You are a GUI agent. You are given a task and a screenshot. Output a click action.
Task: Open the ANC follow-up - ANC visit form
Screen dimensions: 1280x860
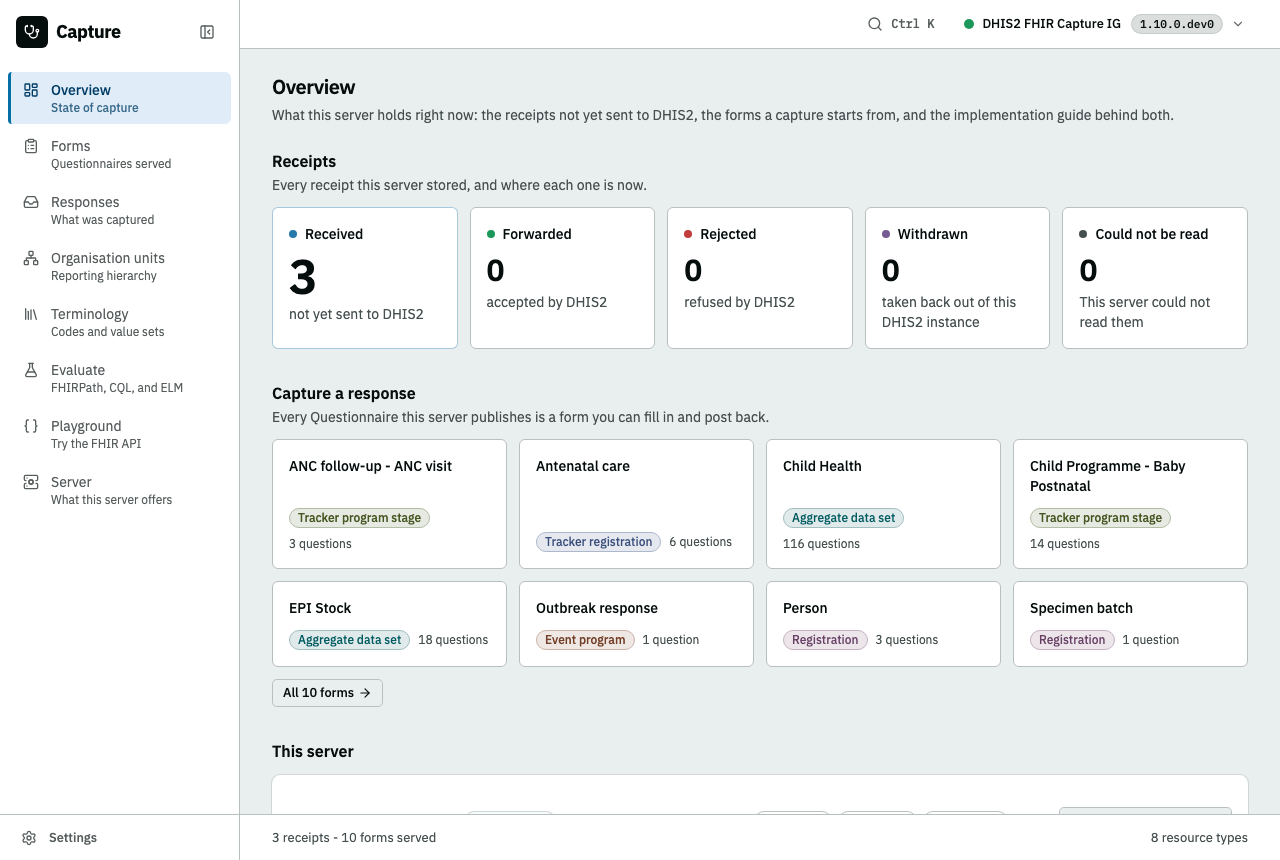(389, 504)
